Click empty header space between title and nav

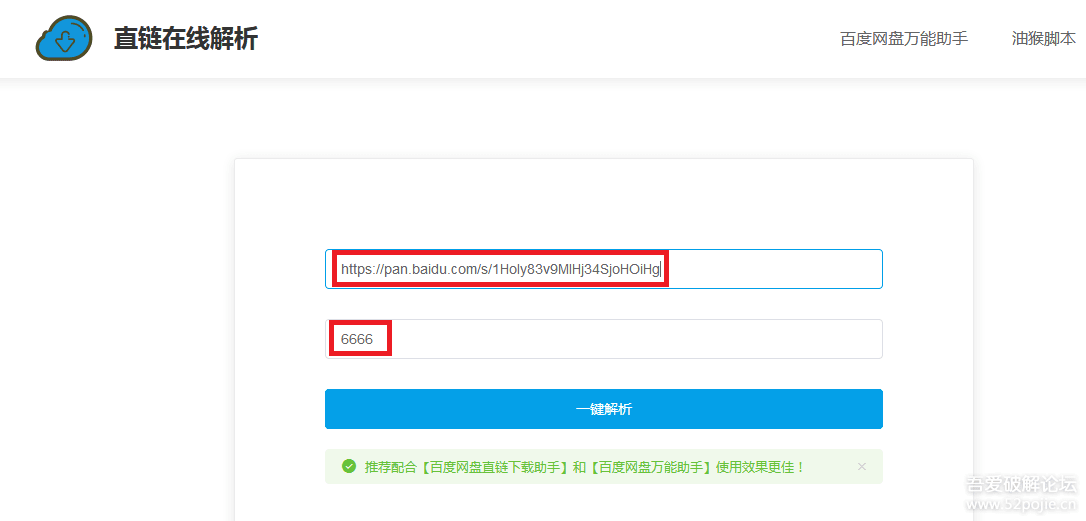(x=550, y=39)
